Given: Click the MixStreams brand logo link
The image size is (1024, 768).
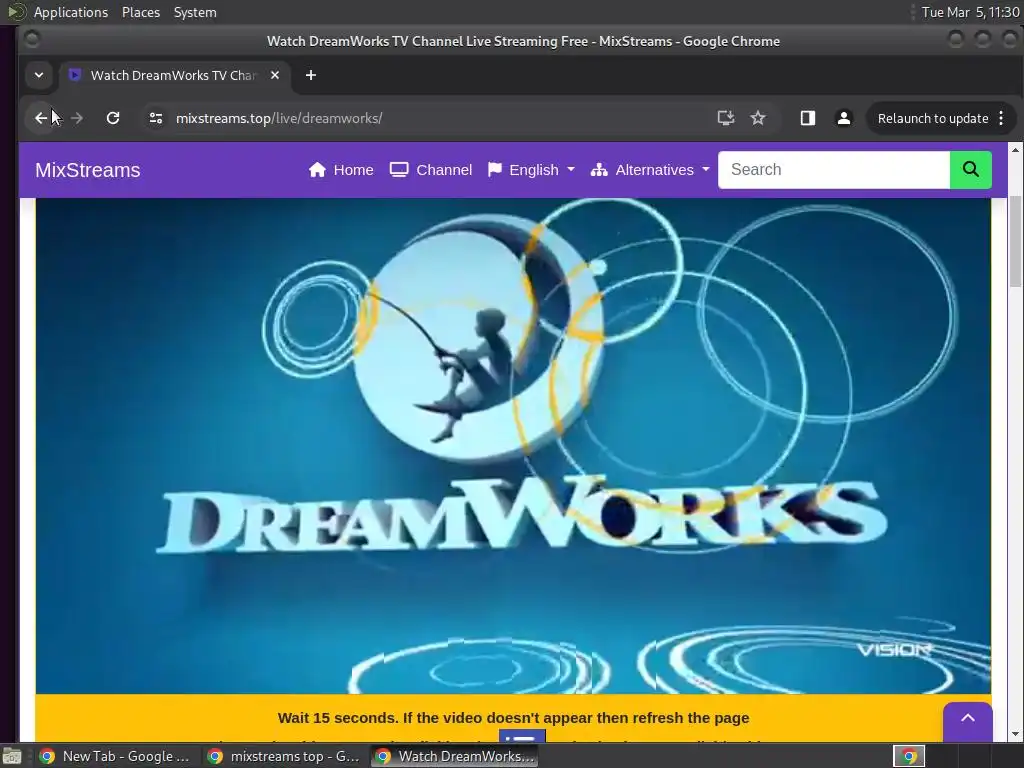Looking at the screenshot, I should coord(88,170).
